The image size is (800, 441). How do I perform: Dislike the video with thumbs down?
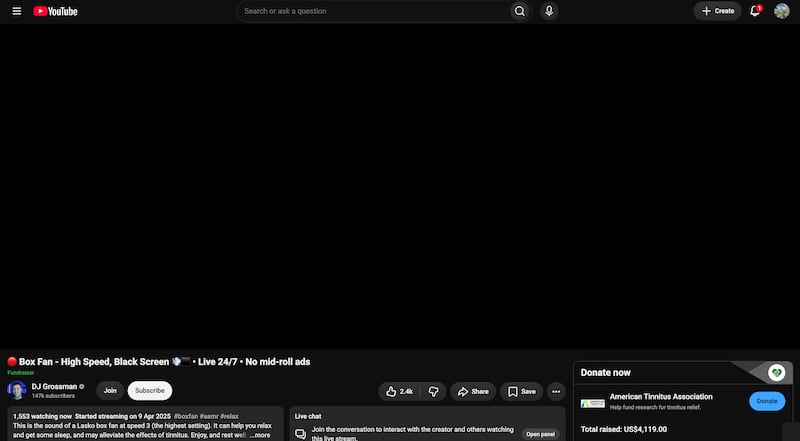[x=434, y=391]
